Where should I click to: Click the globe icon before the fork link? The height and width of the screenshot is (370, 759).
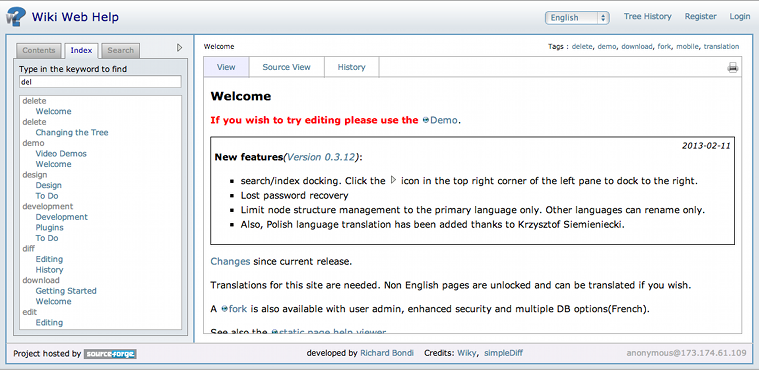click(225, 309)
